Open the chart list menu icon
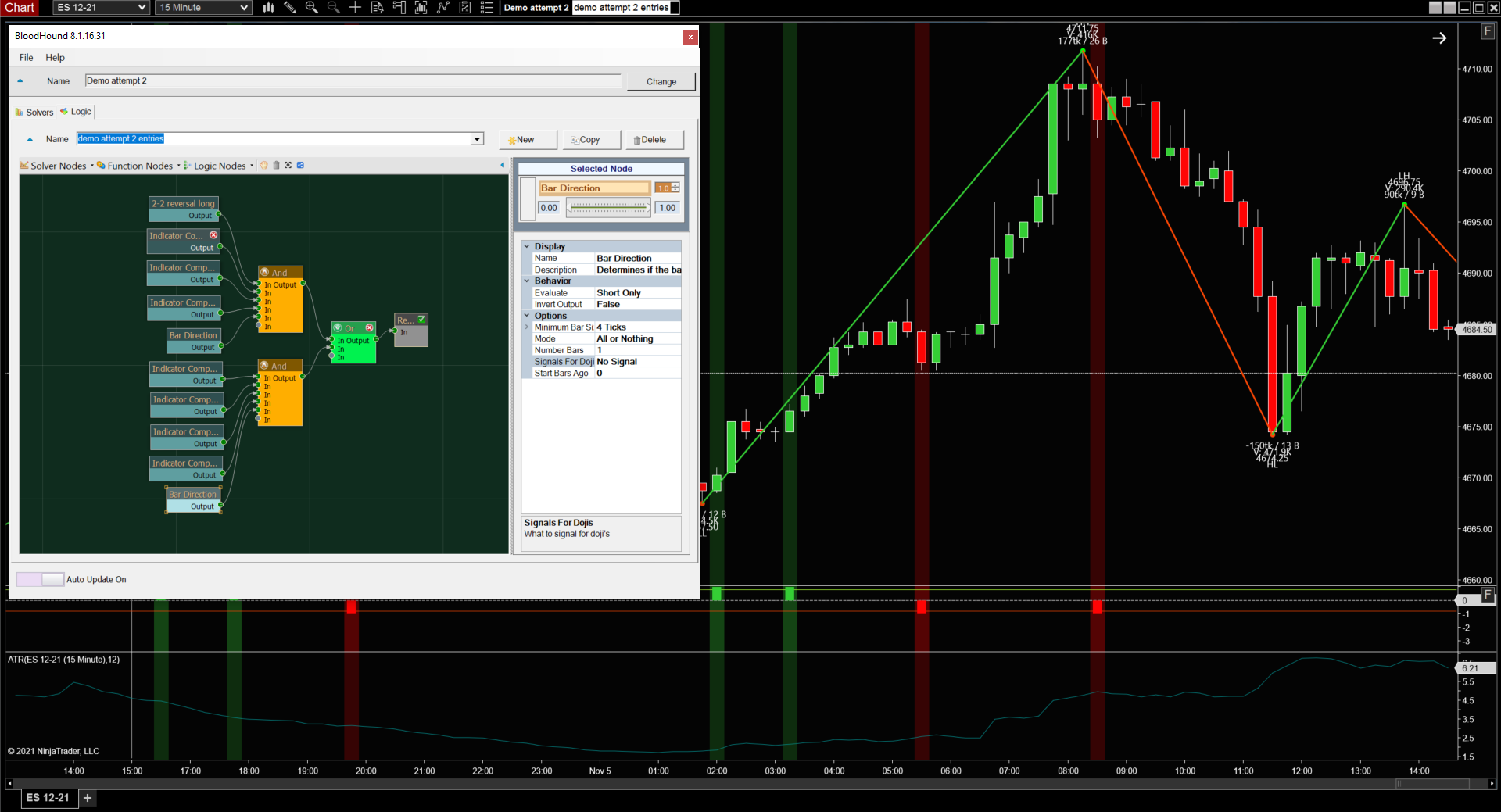The width and height of the screenshot is (1501, 812). tap(486, 8)
